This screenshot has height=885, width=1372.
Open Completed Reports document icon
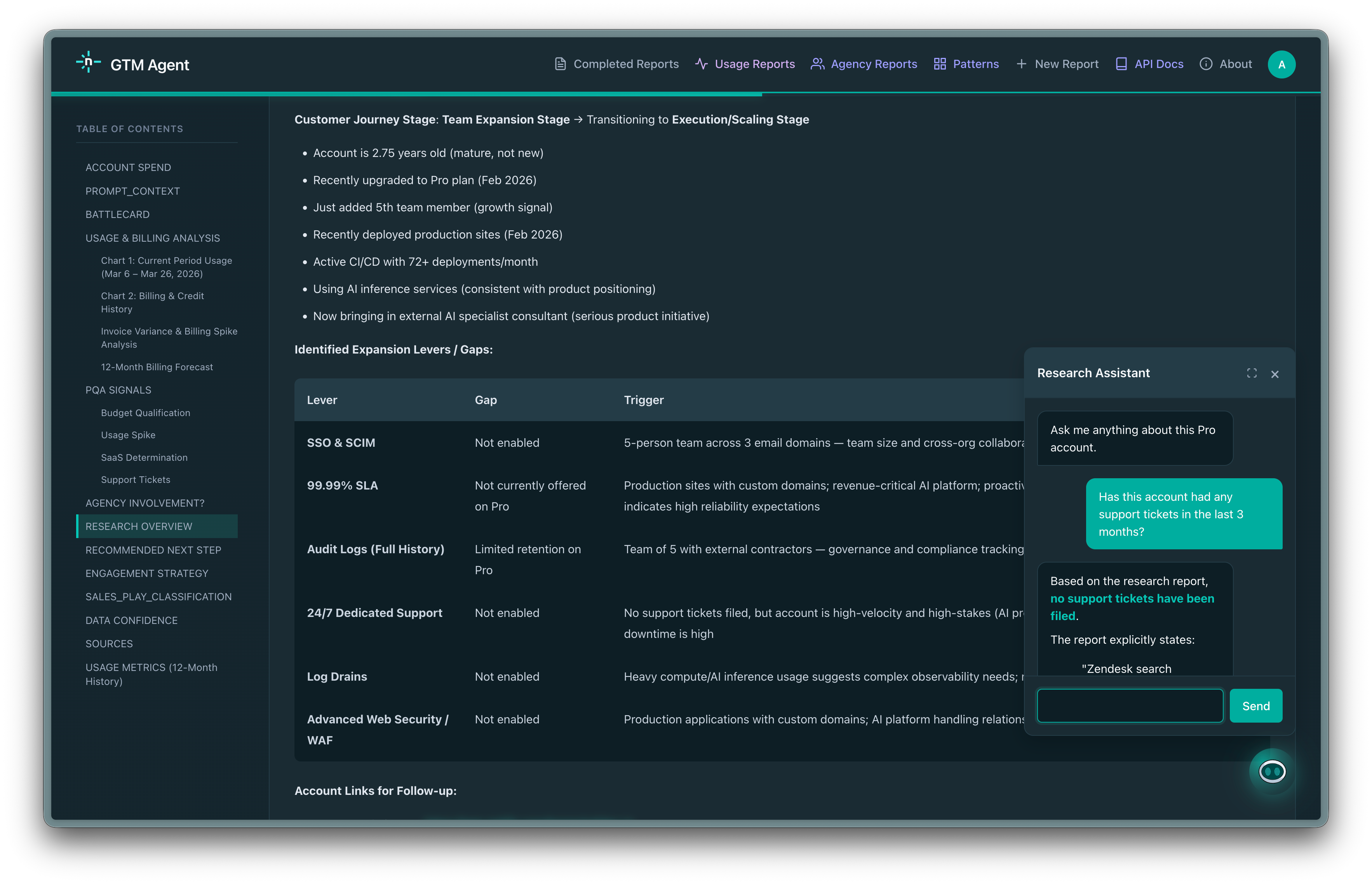(x=560, y=64)
